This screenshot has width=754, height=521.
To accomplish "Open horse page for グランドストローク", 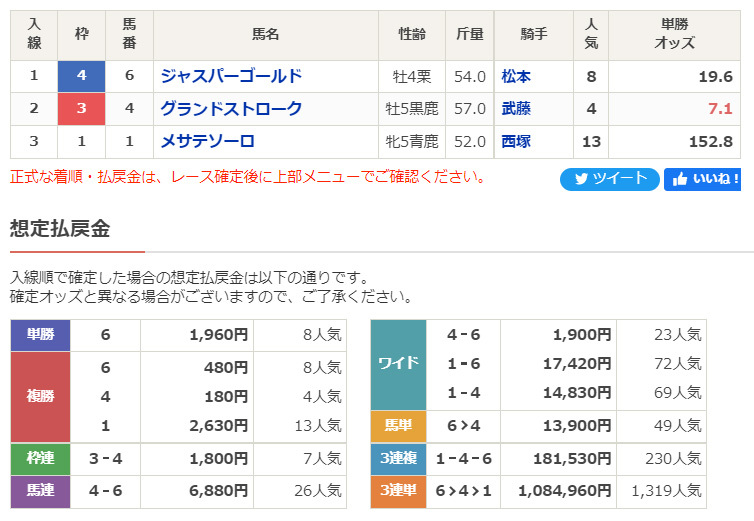I will pos(231,109).
